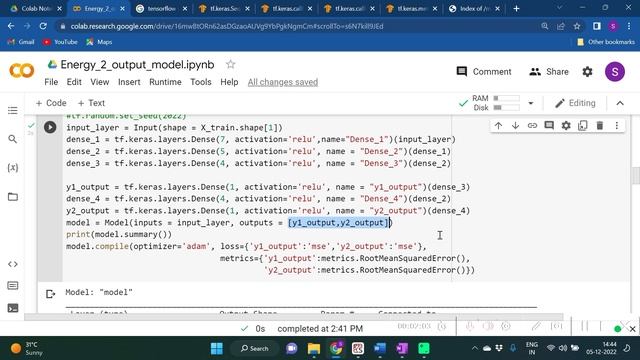Click the browser address bar

click(x=298, y=26)
